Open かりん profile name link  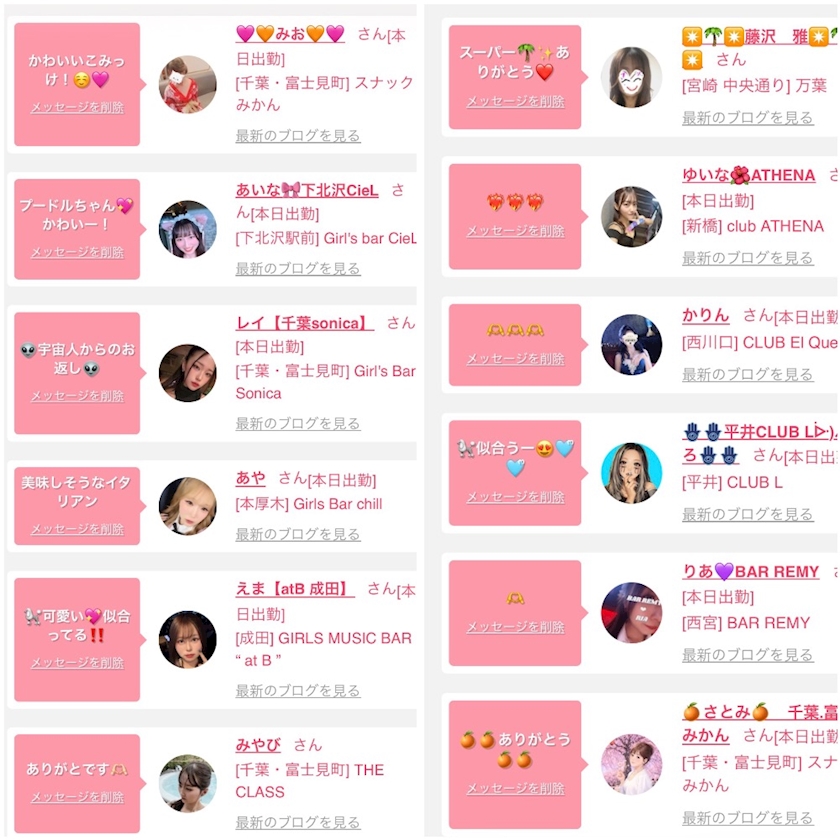click(x=706, y=315)
